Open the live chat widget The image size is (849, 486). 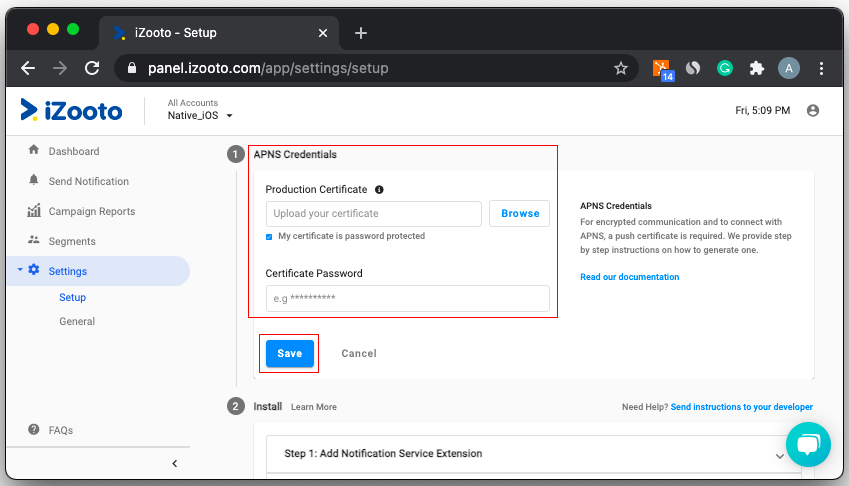tap(808, 444)
